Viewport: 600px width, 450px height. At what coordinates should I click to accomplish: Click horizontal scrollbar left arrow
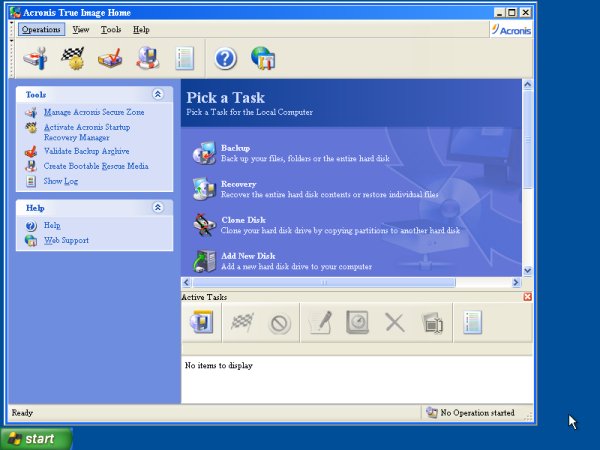pos(186,282)
